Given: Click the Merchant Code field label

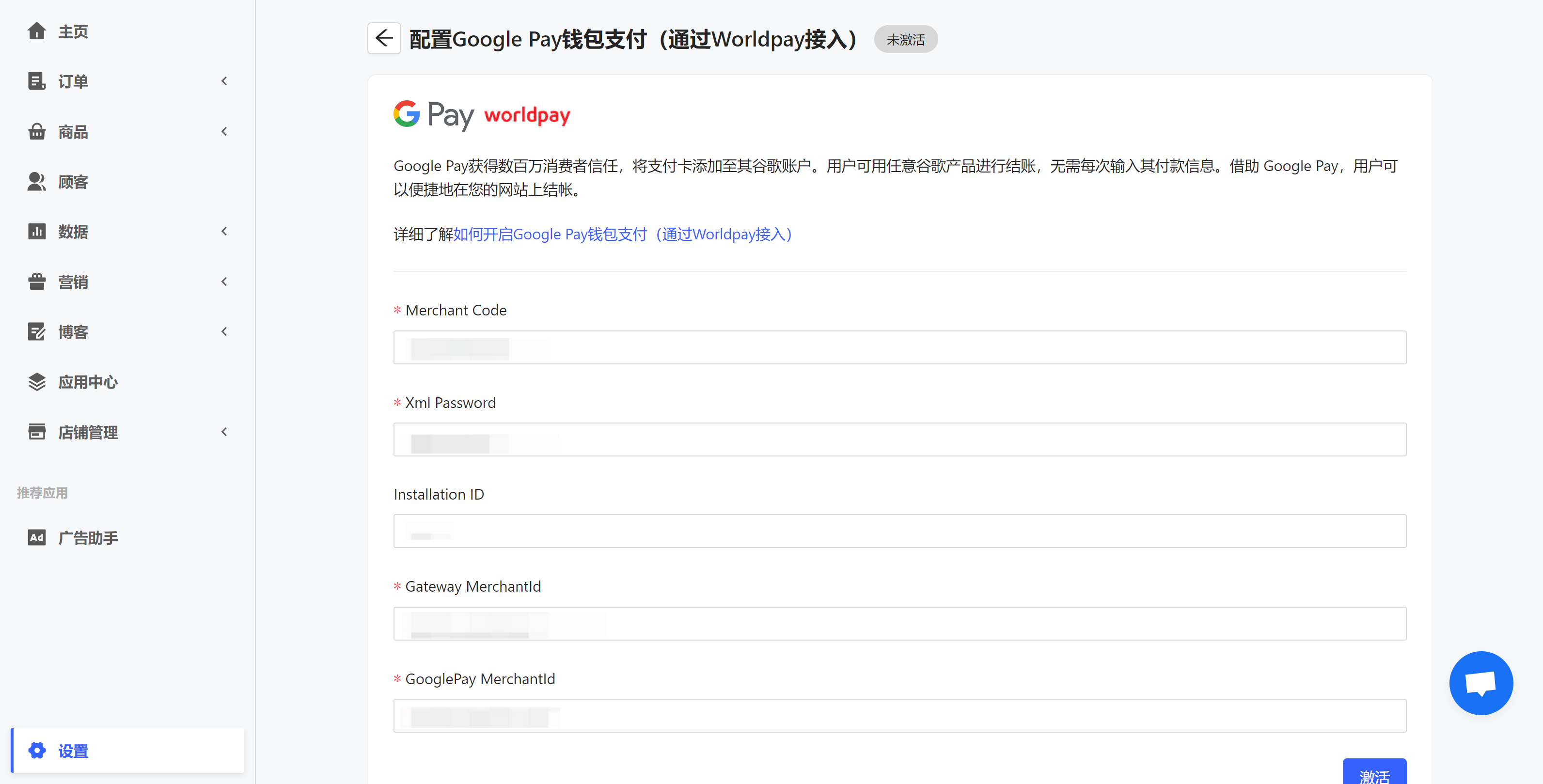Looking at the screenshot, I should click(x=456, y=310).
